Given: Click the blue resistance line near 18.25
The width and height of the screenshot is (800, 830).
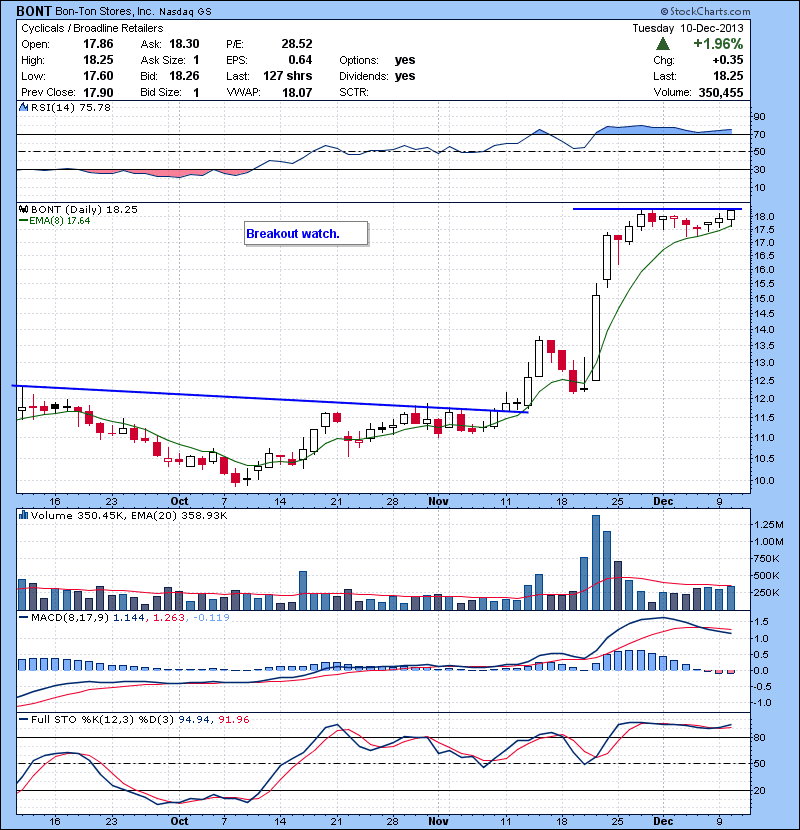Looking at the screenshot, I should (x=657, y=209).
